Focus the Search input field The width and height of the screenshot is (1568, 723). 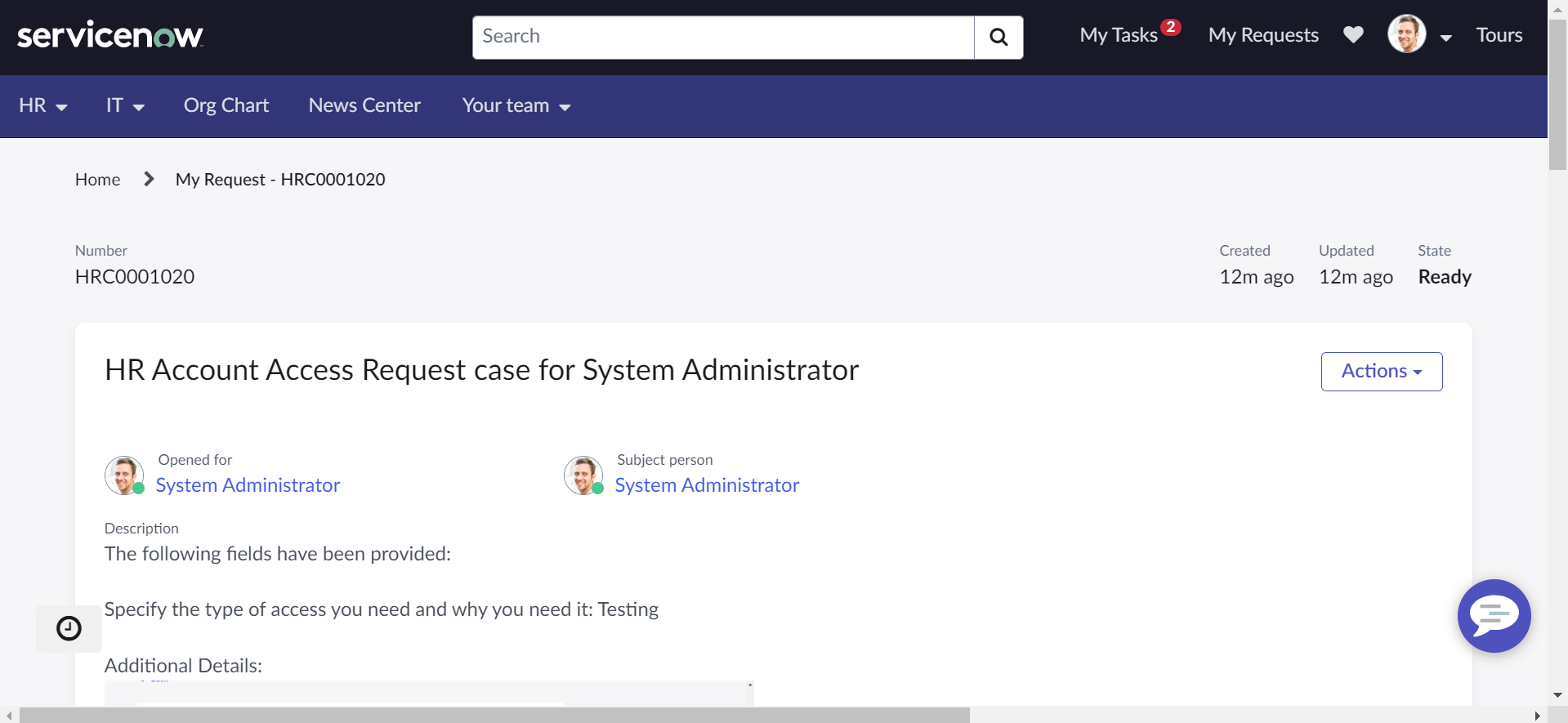tap(723, 38)
